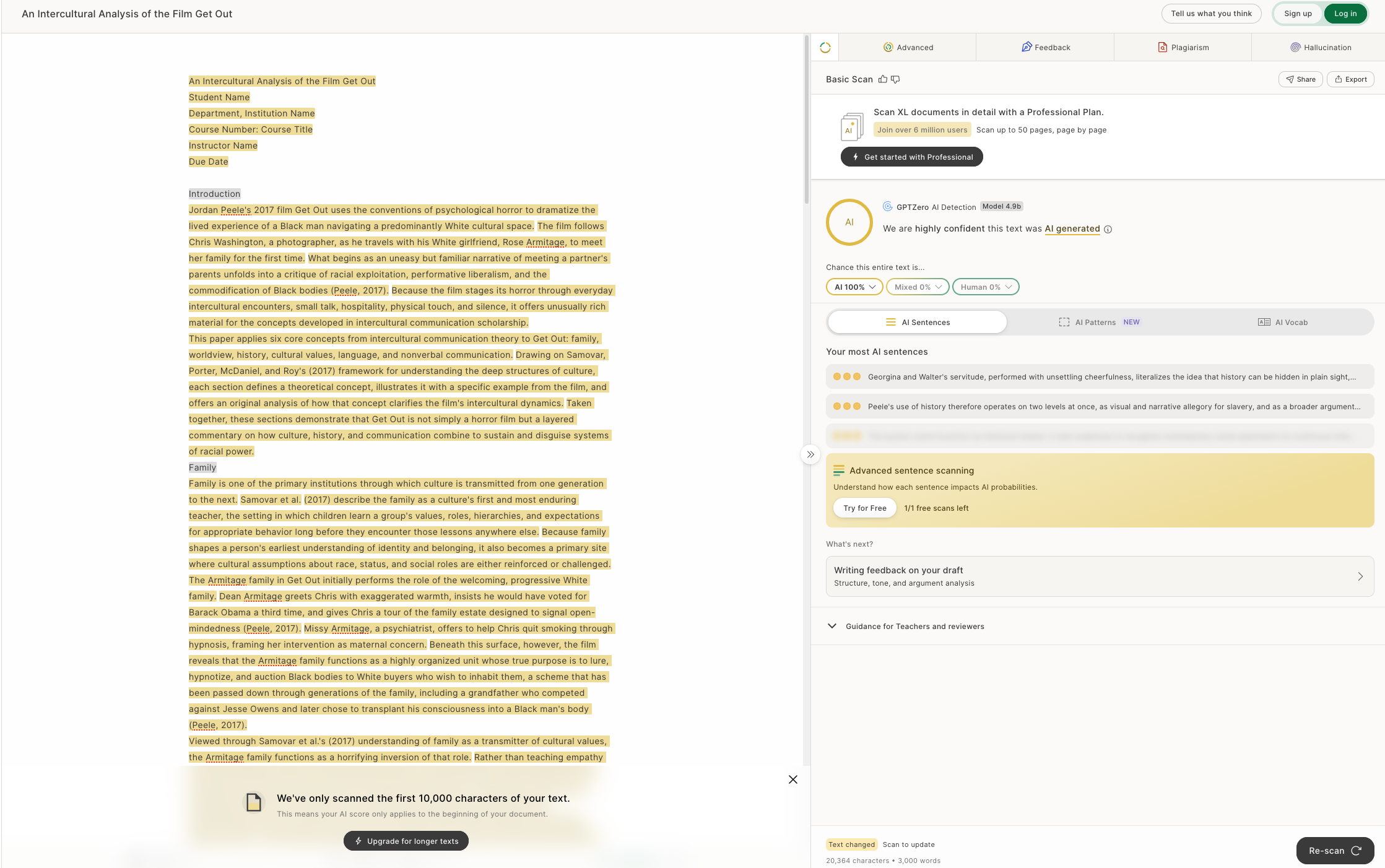Image resolution: width=1385 pixels, height=868 pixels.
Task: Click the large AI result circle
Action: [849, 222]
